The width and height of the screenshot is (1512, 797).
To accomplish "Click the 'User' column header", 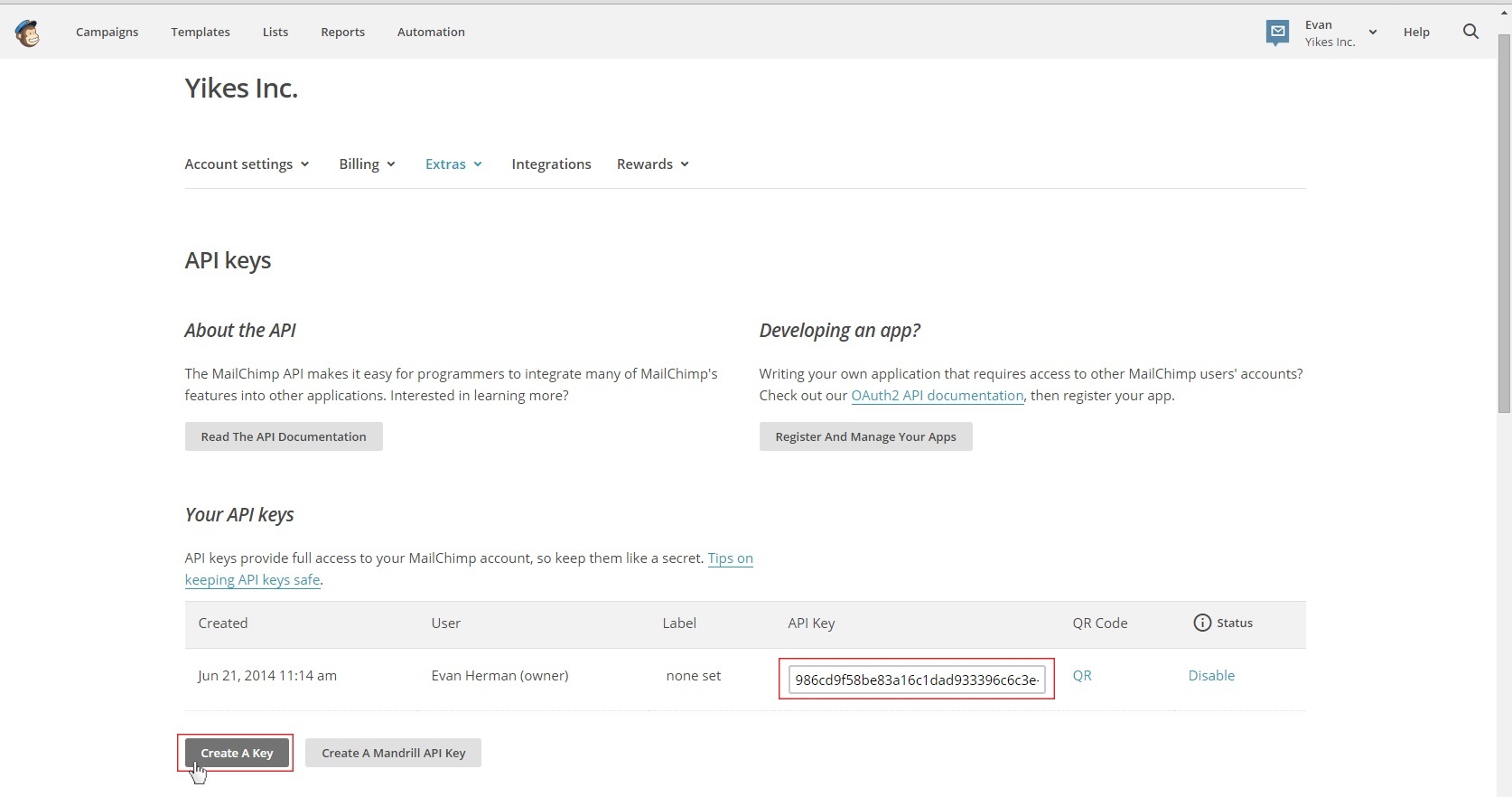I will tap(446, 623).
